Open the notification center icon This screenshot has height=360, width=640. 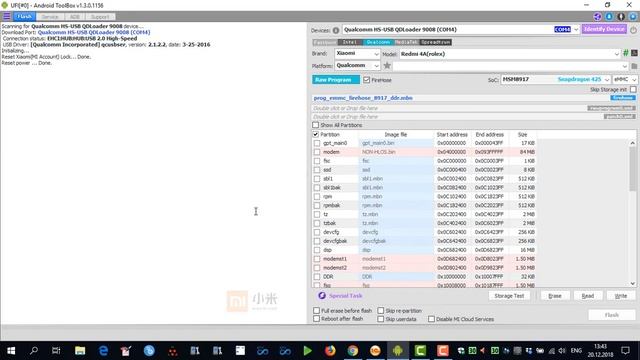coord(625,351)
